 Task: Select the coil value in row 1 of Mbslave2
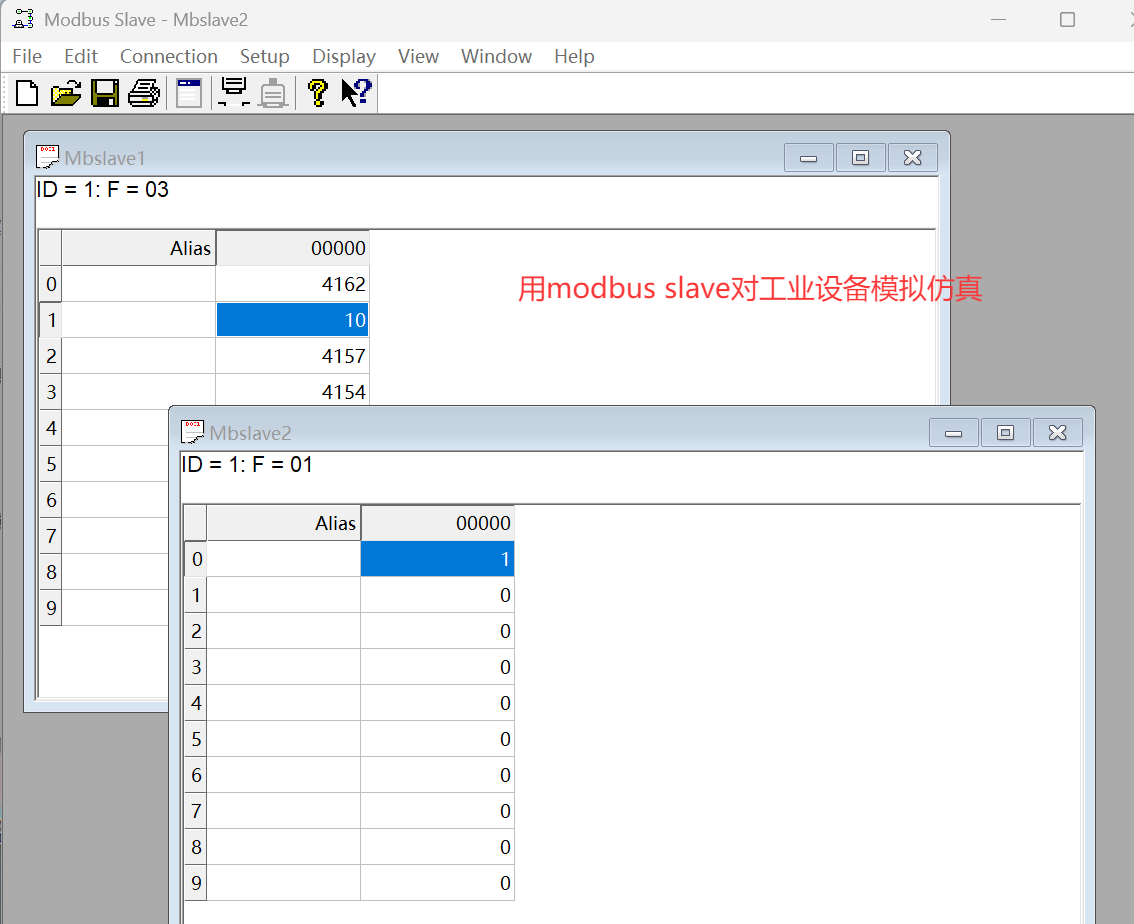pyautogui.click(x=438, y=595)
